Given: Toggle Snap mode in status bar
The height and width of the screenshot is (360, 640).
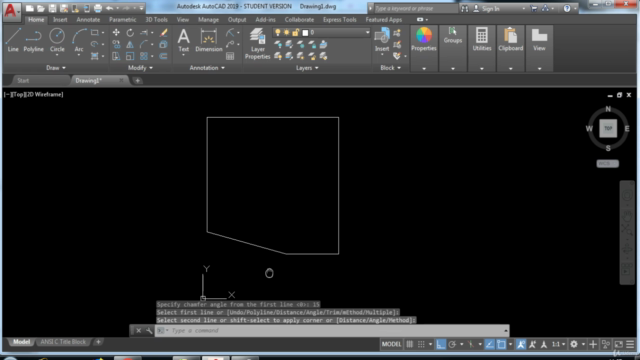Looking at the screenshot, I should [x=421, y=344].
